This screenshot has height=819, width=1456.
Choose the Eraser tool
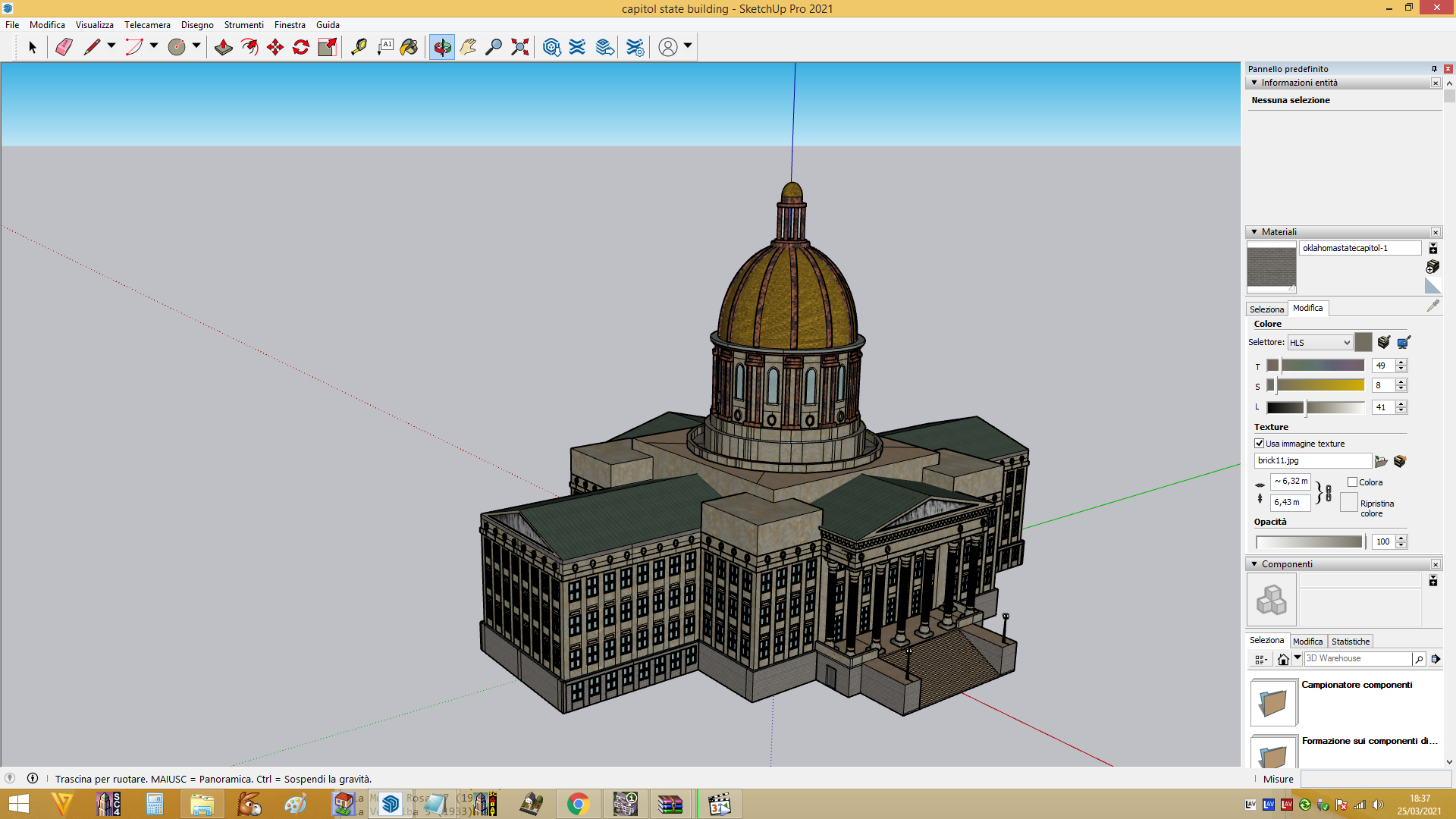click(64, 47)
